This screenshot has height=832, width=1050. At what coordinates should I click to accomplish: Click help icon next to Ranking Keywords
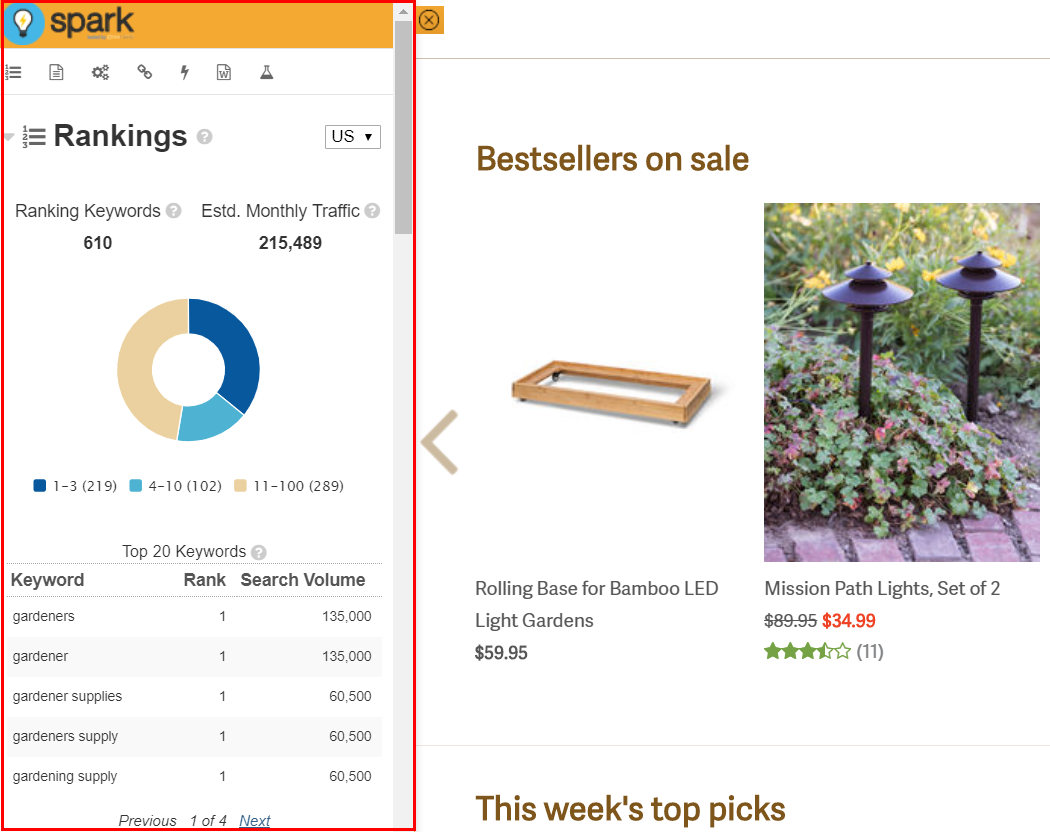coord(174,211)
